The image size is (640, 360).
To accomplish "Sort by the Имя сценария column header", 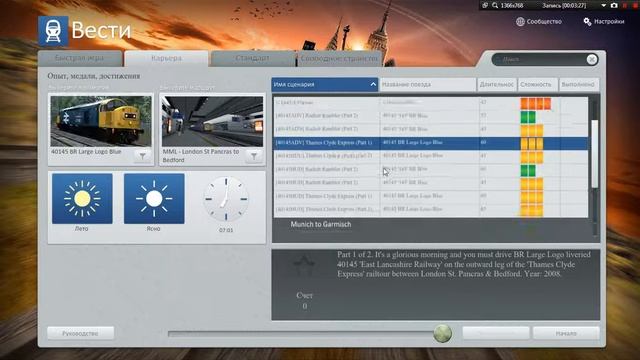I will 325,84.
